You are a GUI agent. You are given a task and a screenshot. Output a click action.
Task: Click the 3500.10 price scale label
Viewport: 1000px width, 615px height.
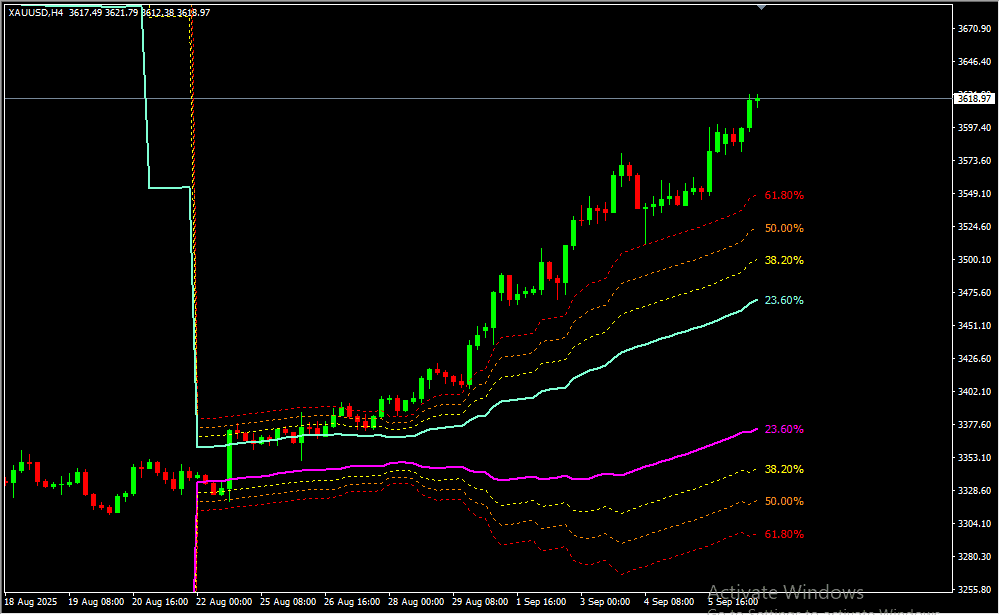973,260
